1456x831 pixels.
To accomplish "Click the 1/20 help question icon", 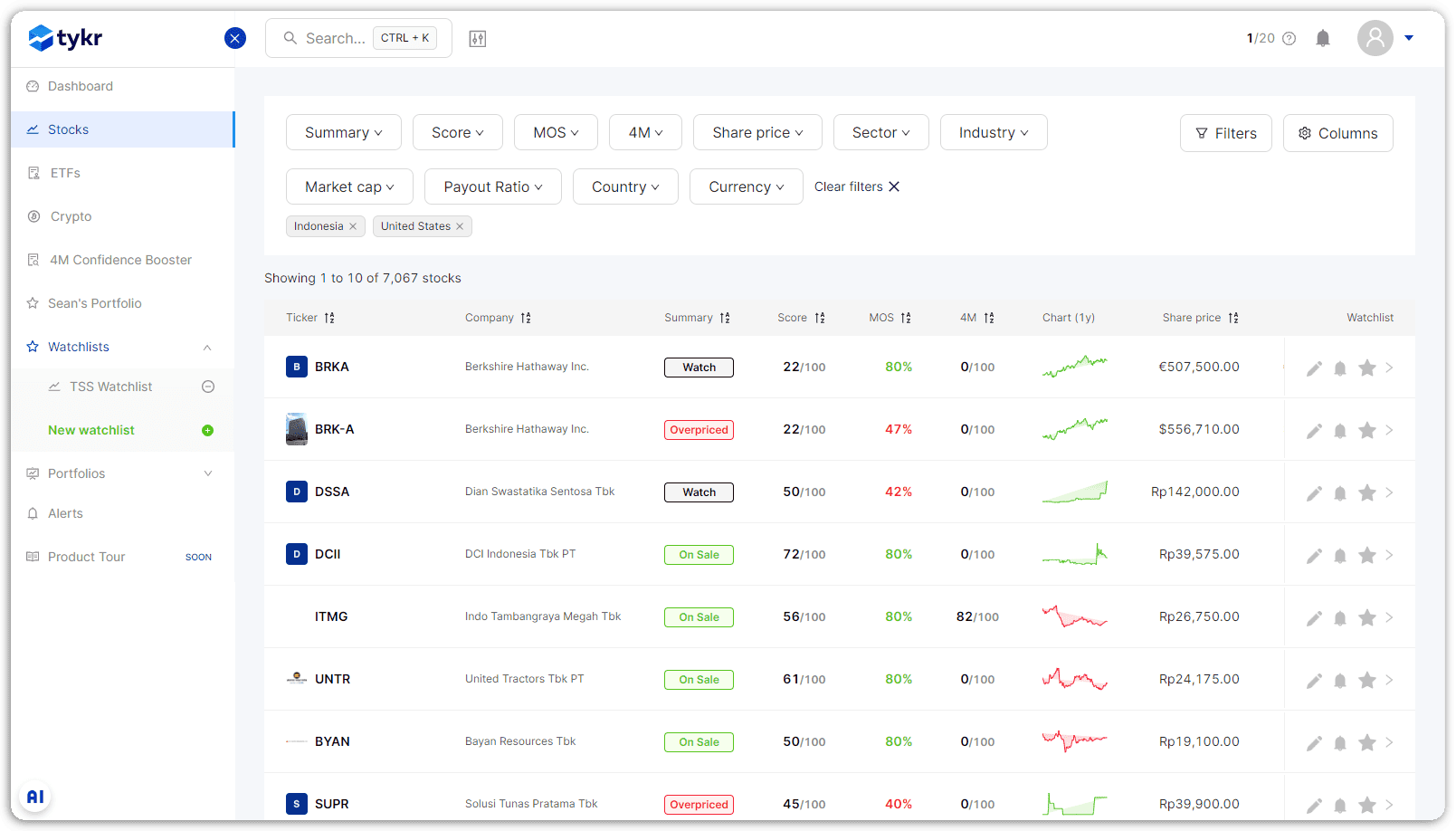I will click(1289, 38).
